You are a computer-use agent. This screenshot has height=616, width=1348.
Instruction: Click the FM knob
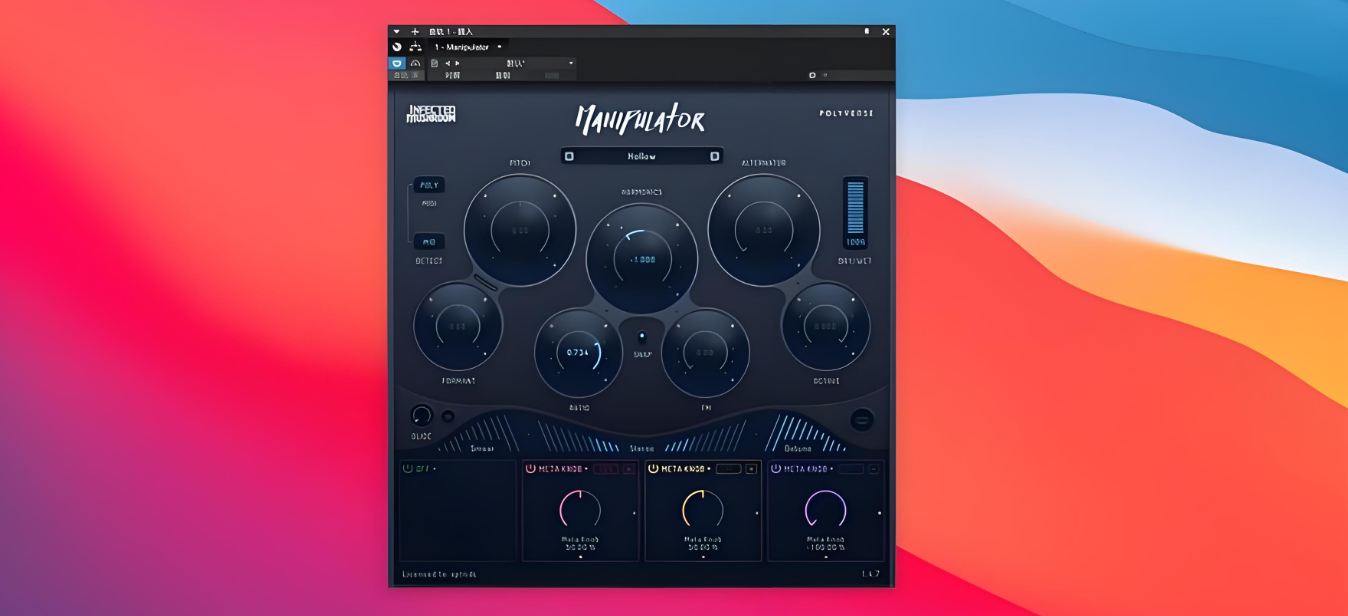(705, 352)
